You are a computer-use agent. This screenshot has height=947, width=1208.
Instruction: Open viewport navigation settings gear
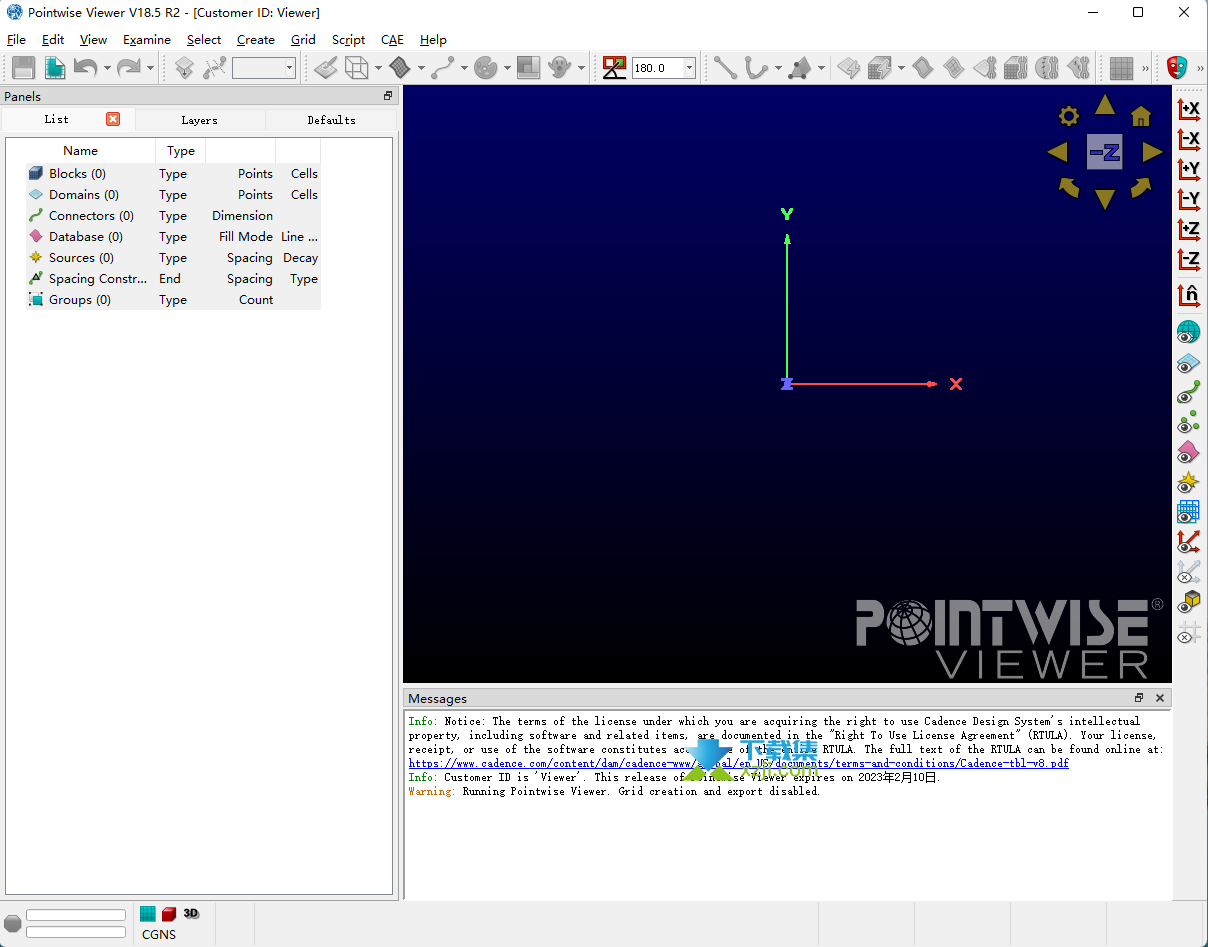1069,116
